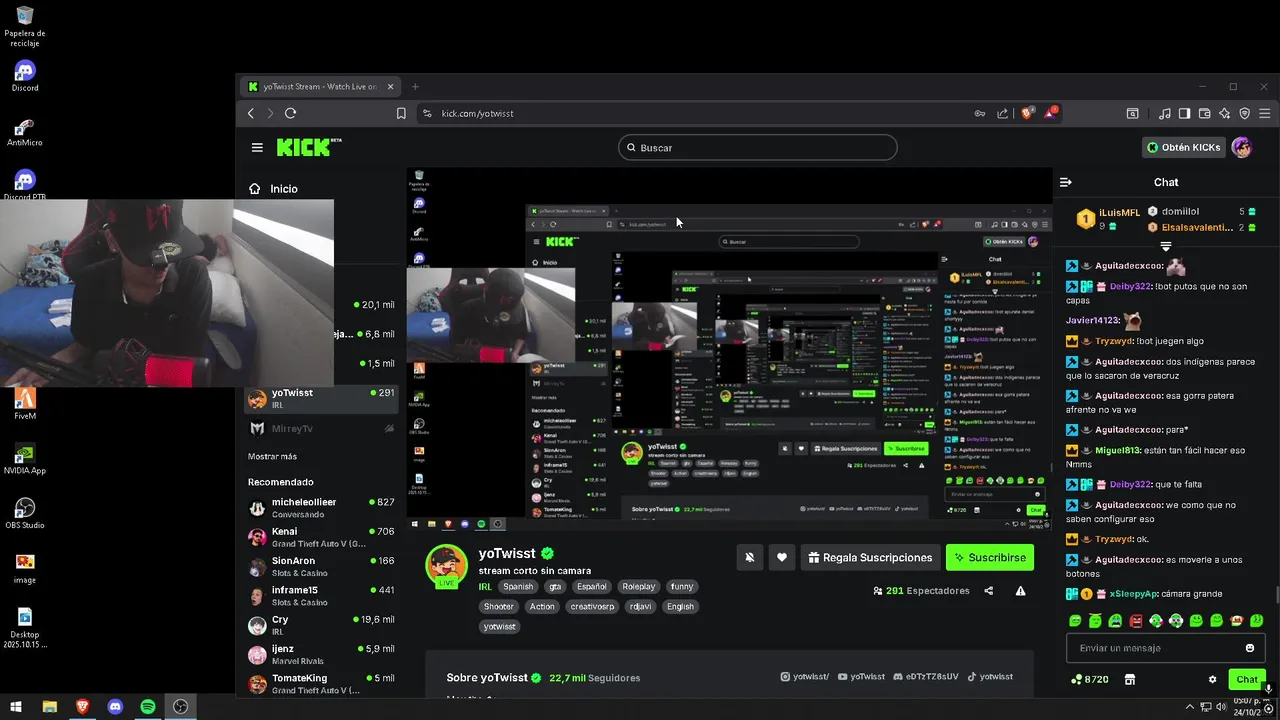Expand the chat leaderboard chevron

[1165, 246]
